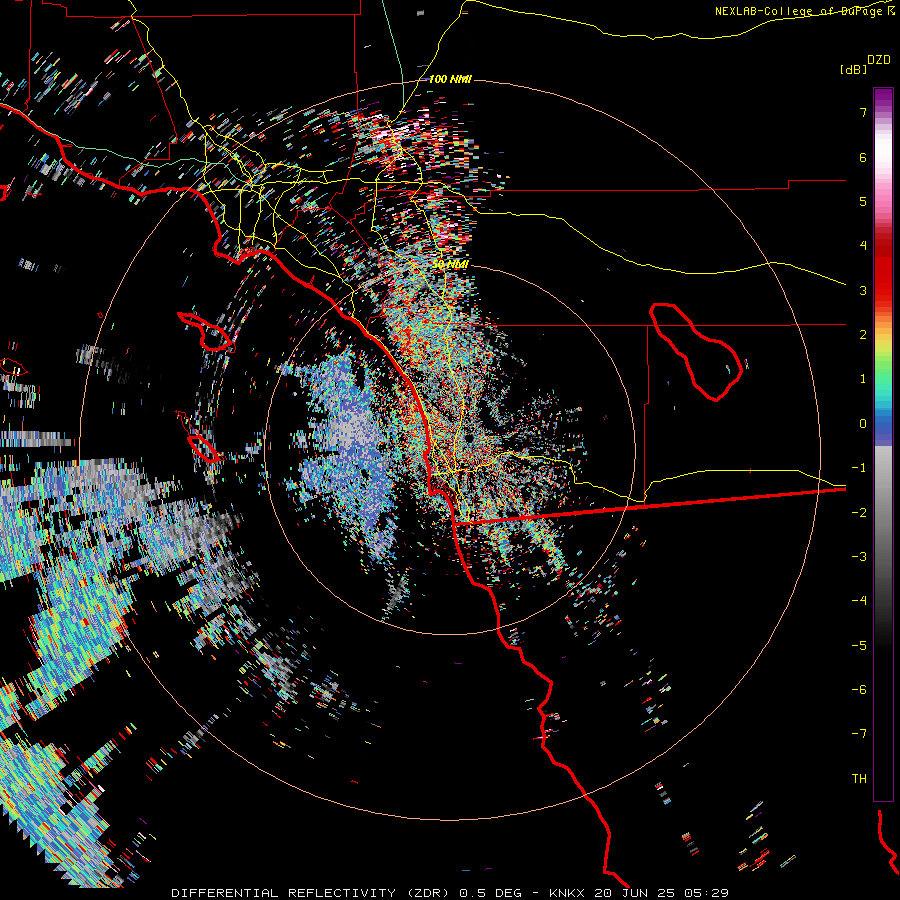
Task: Click the 0 value on the scale
Action: tap(863, 424)
